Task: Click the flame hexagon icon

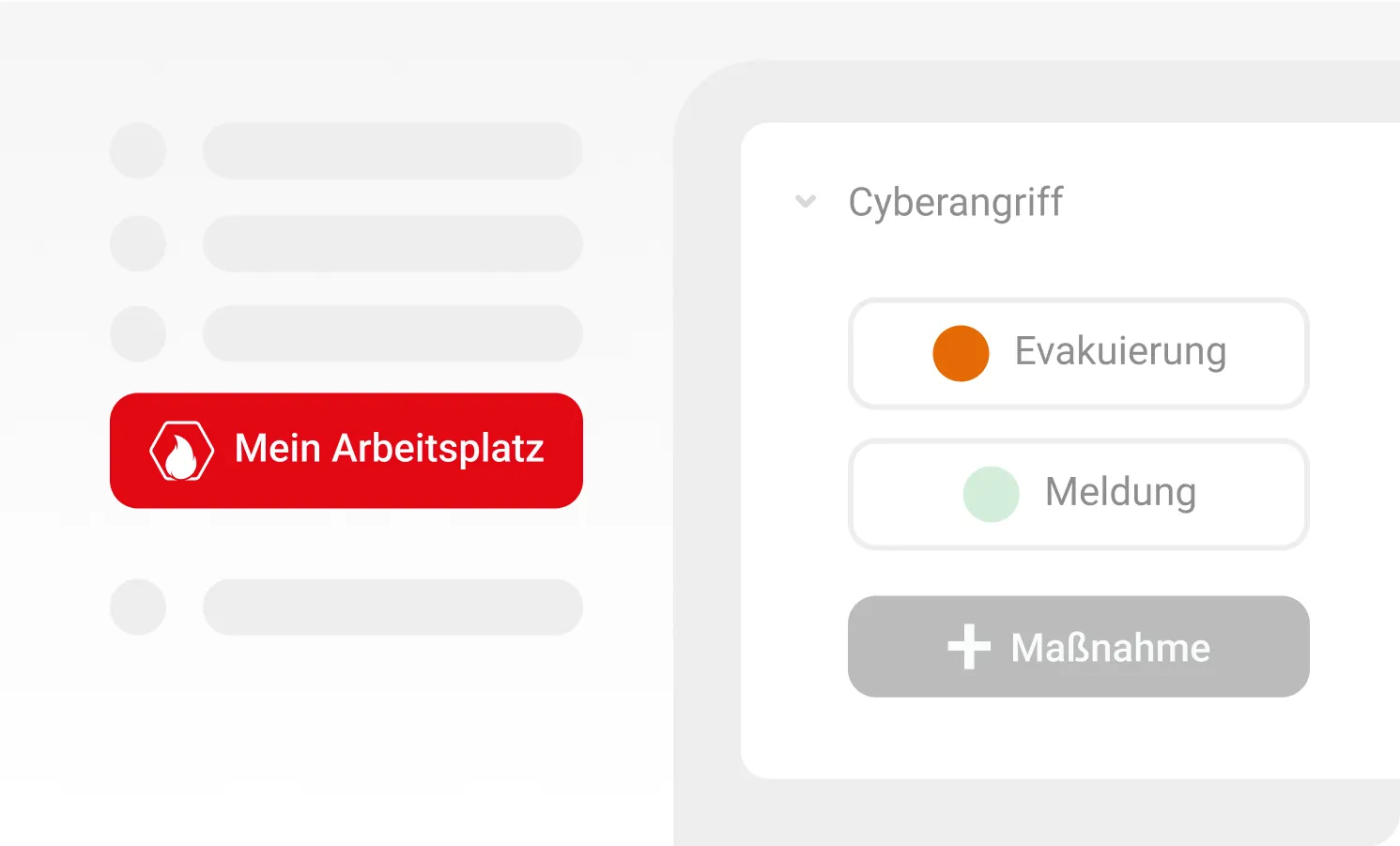Action: [181, 451]
